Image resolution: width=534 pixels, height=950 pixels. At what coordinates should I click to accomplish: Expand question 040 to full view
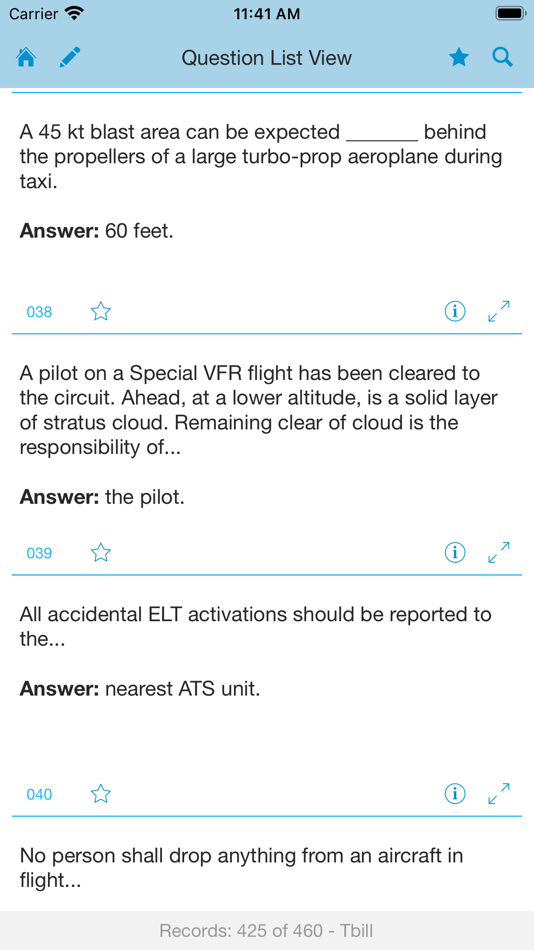coord(499,793)
